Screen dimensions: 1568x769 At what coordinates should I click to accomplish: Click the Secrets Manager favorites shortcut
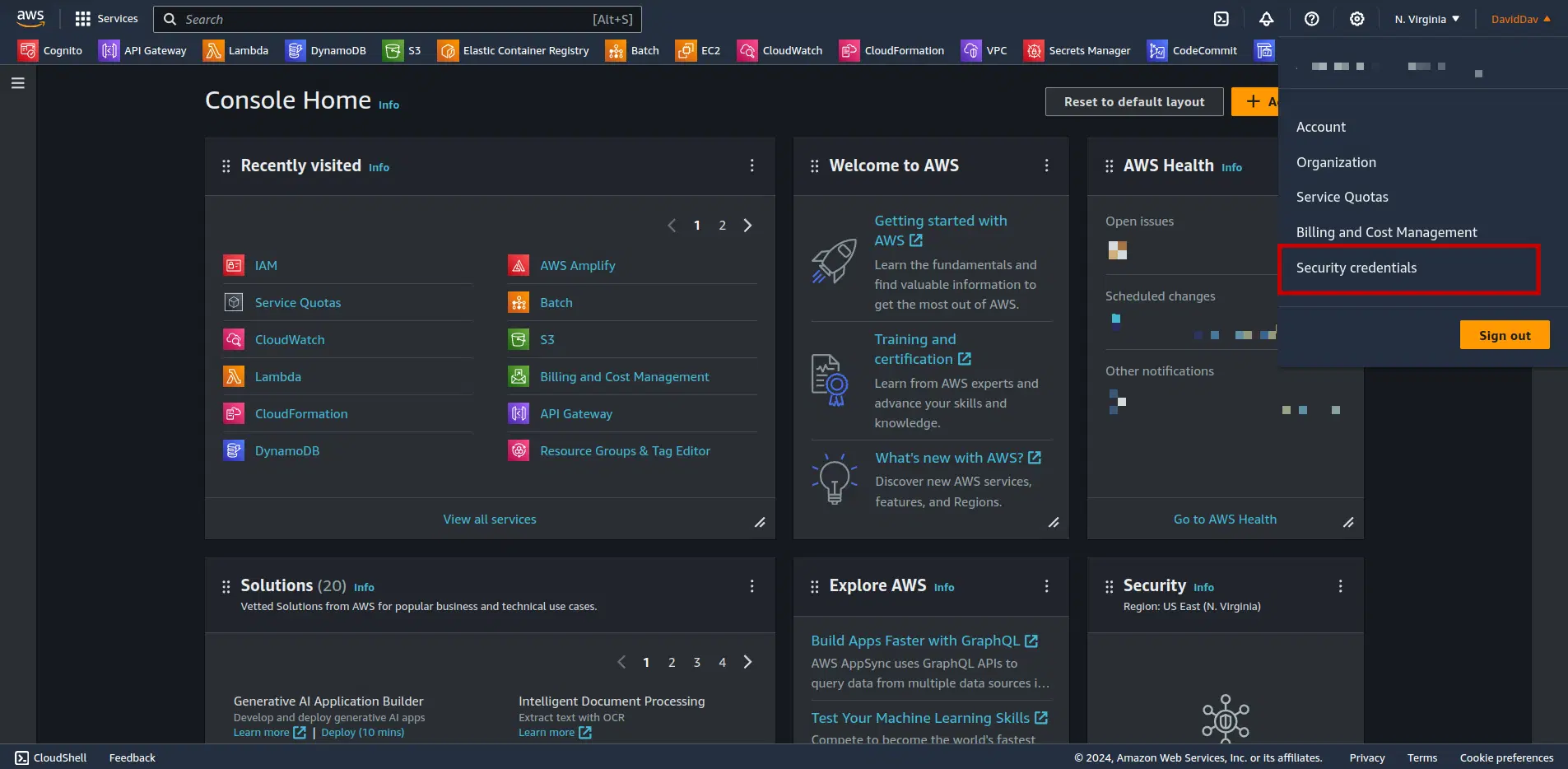coord(1077,51)
